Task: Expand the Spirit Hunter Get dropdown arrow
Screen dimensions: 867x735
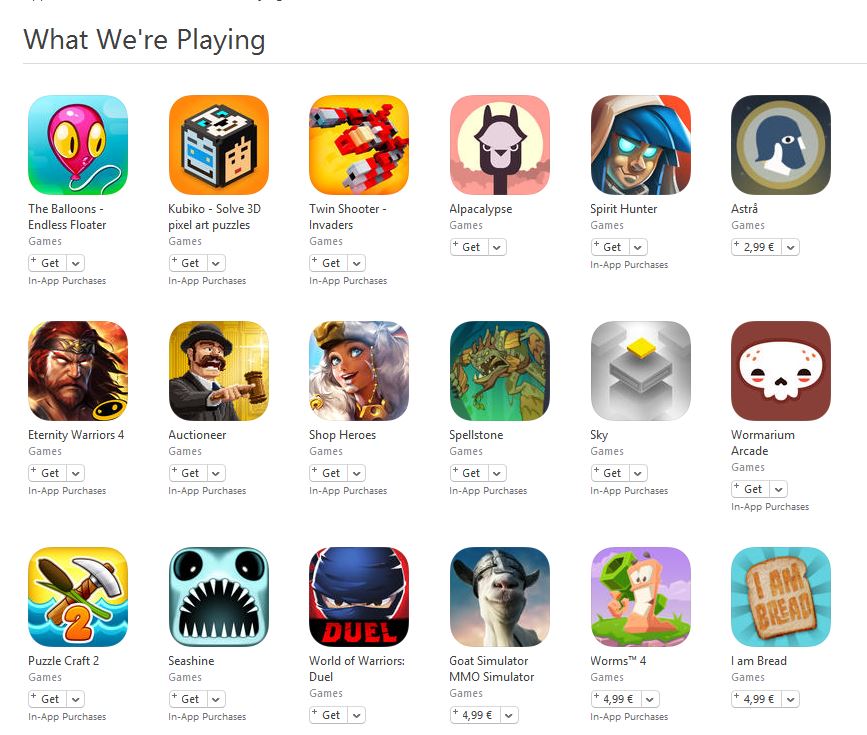Action: coord(638,247)
